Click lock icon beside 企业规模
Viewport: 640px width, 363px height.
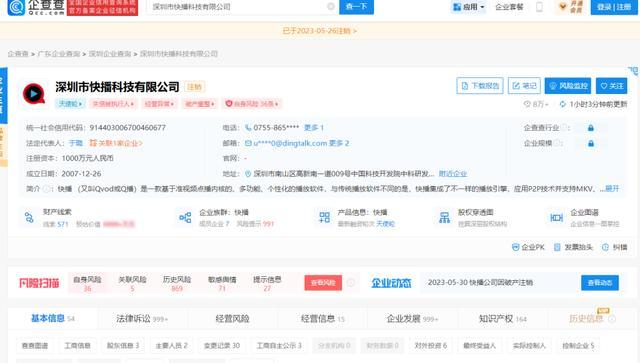point(591,143)
